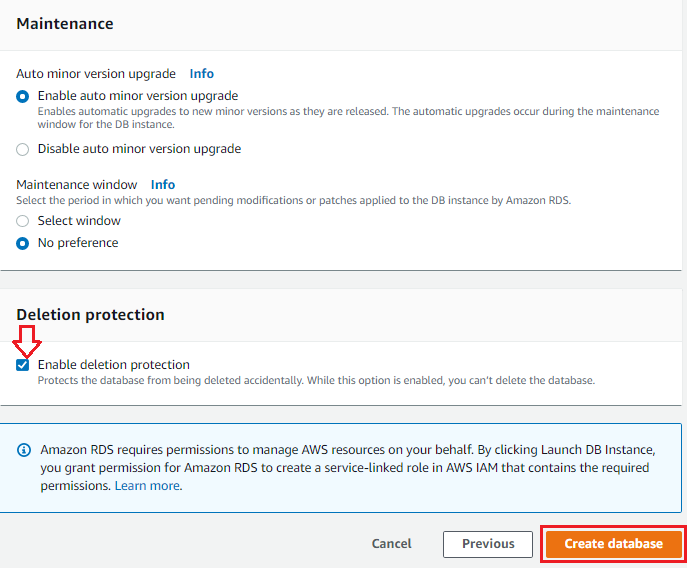687x568 pixels.
Task: Choose Disable auto minor version upgrade
Action: click(22, 149)
